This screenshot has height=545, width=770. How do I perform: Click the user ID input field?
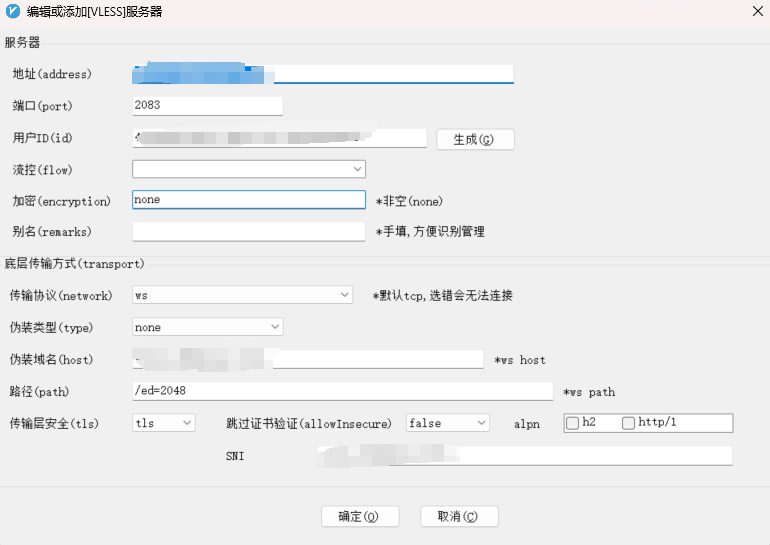click(x=279, y=138)
